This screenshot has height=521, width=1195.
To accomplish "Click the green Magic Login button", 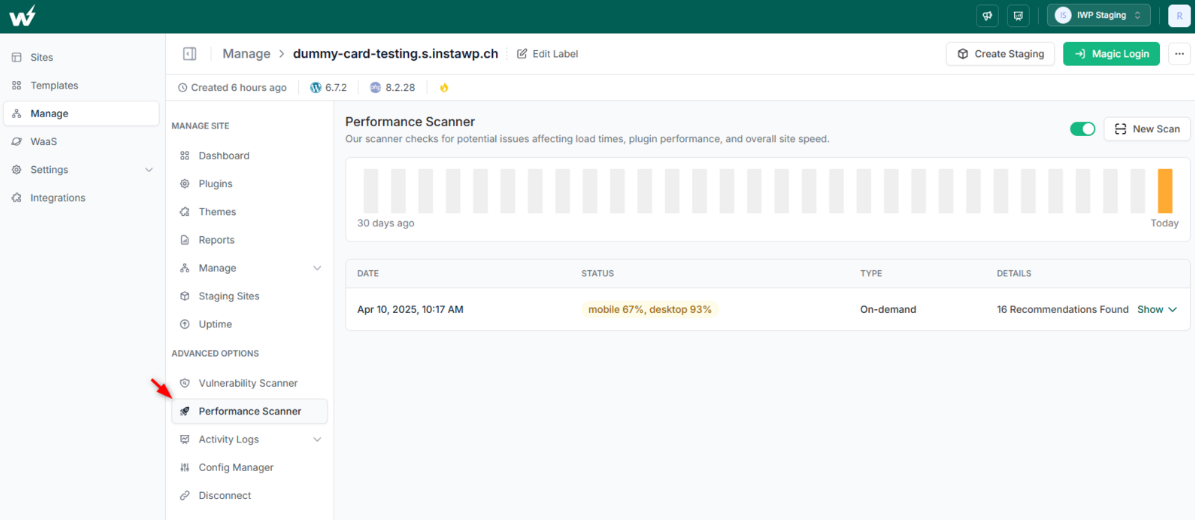I will (x=1111, y=54).
